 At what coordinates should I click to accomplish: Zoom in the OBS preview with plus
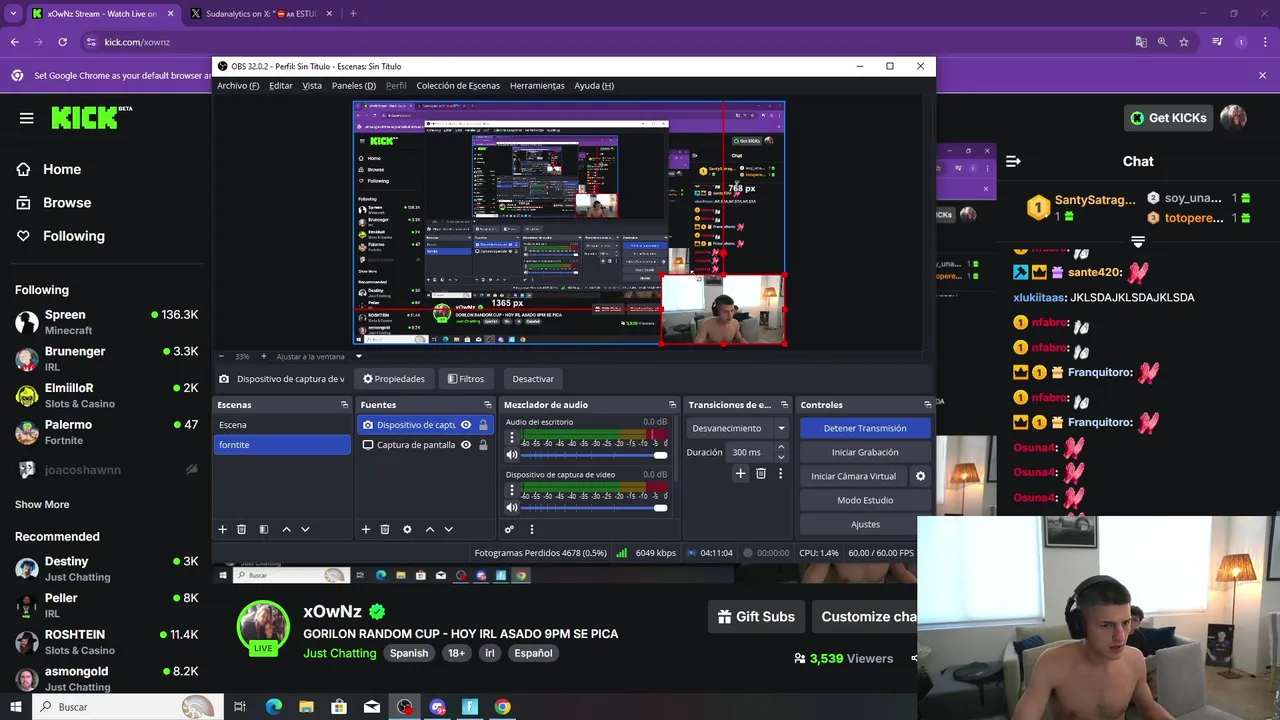[x=264, y=356]
